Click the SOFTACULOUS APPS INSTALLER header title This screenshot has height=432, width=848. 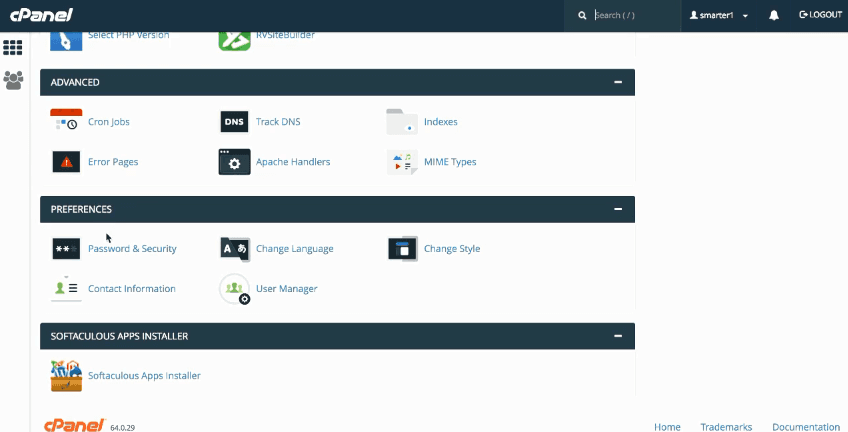click(120, 336)
